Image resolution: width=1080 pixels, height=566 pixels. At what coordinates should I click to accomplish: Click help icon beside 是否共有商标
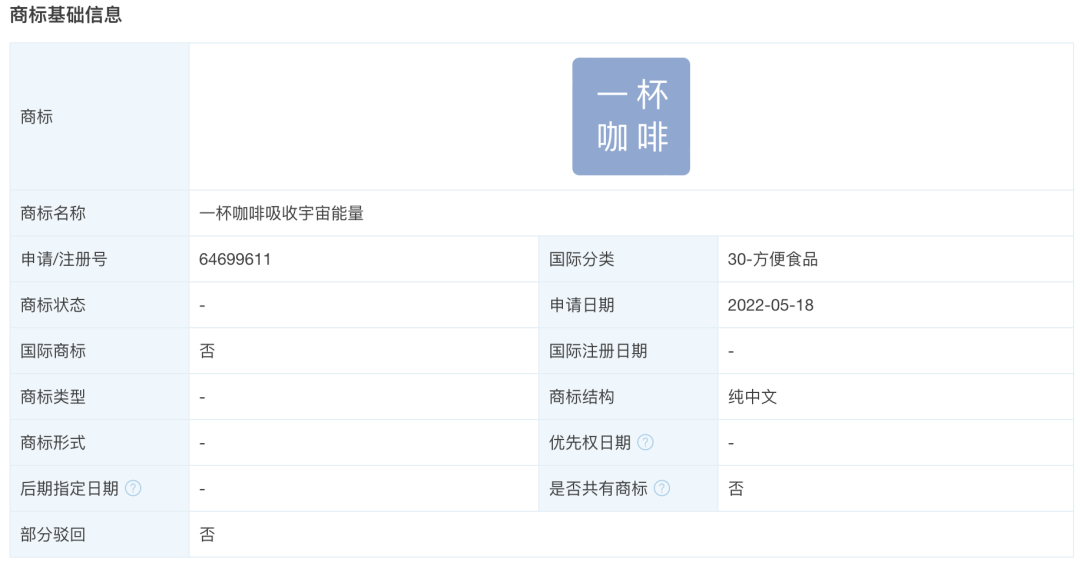tap(661, 488)
